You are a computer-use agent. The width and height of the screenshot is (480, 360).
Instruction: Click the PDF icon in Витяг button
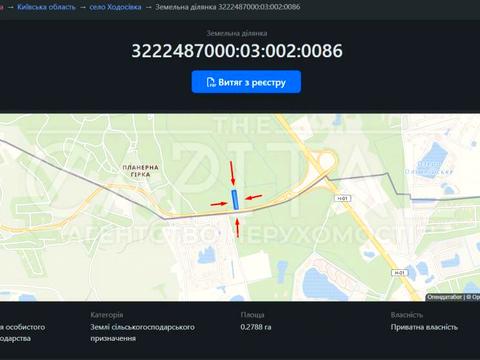pos(211,82)
